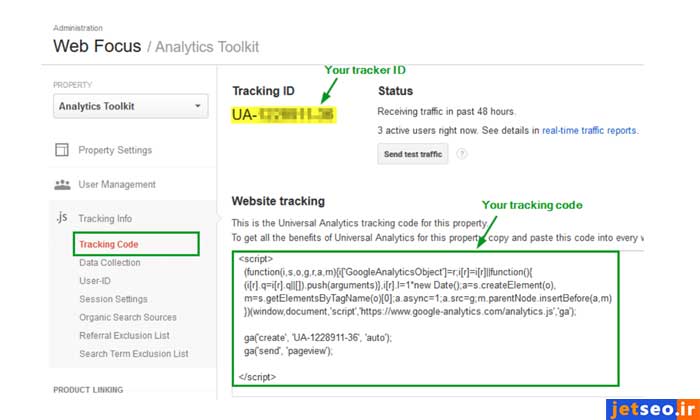Screen dimensions: 700x420
Task: Follow the real-time traffic reports link
Action: [x=588, y=130]
